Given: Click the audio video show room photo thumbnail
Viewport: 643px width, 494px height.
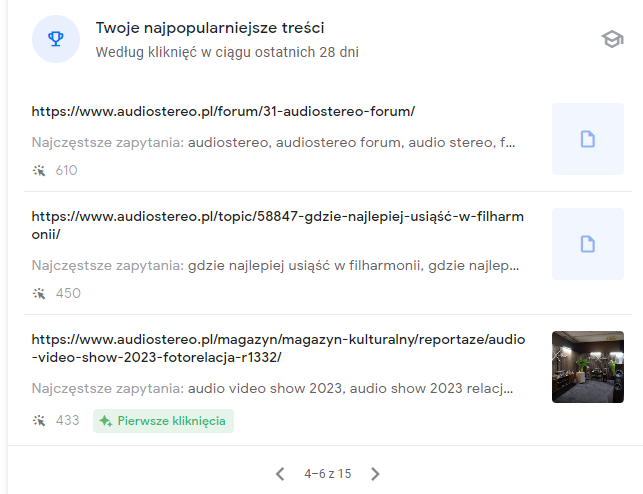Looking at the screenshot, I should tap(588, 367).
